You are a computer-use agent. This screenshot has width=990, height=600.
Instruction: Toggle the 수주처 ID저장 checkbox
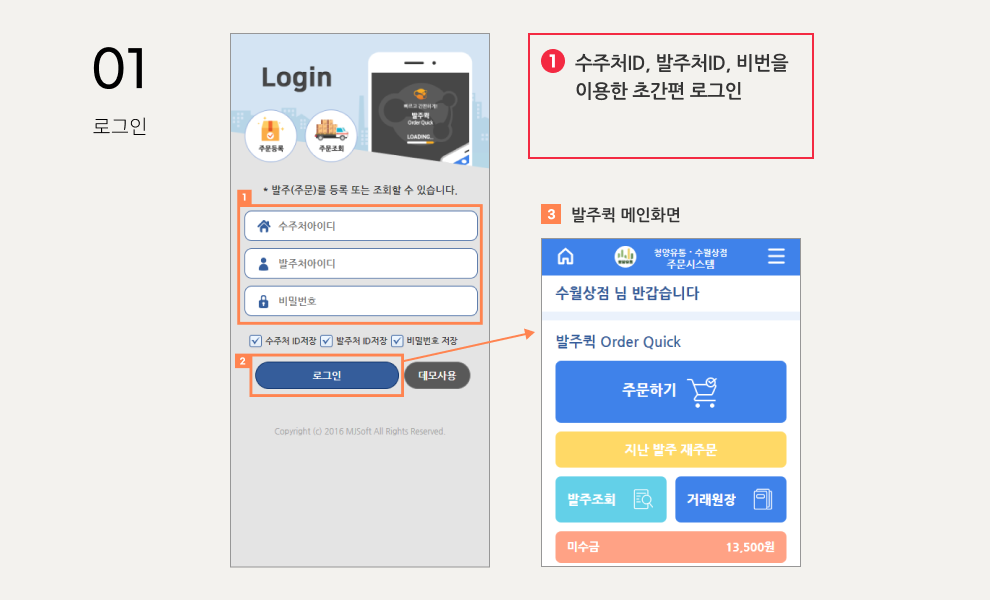click(255, 341)
